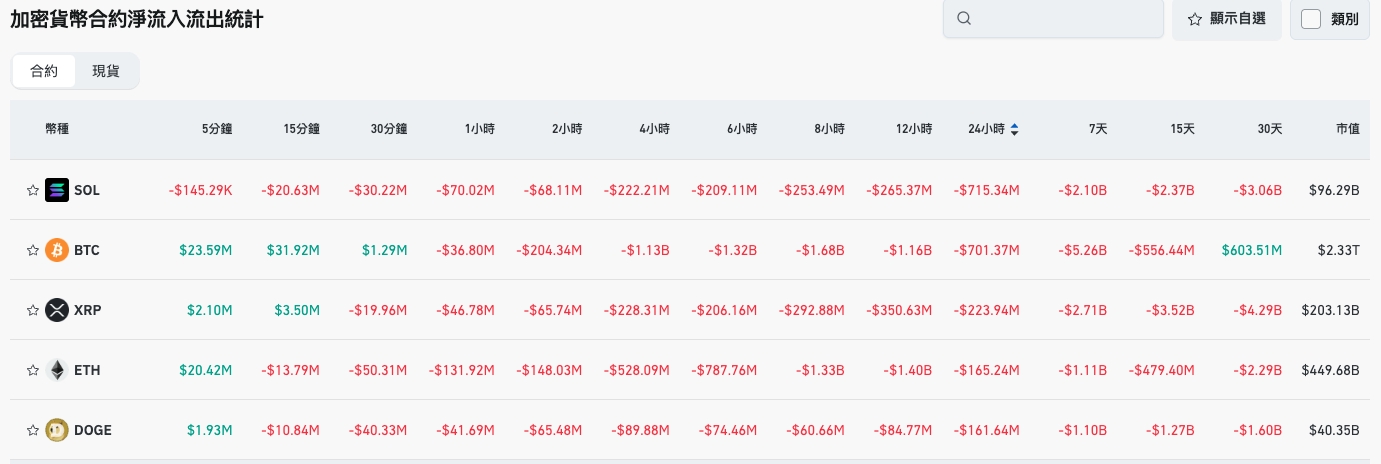Switch to the 現貨 tab
Viewport: 1381px width, 464px height.
coord(106,71)
